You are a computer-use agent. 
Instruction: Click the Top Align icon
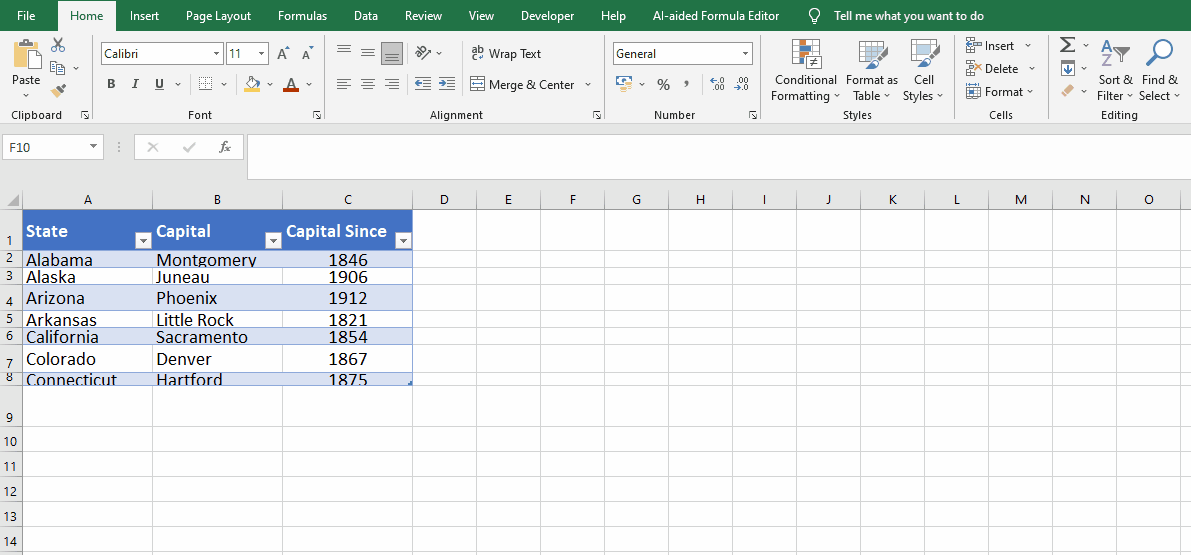[x=344, y=53]
